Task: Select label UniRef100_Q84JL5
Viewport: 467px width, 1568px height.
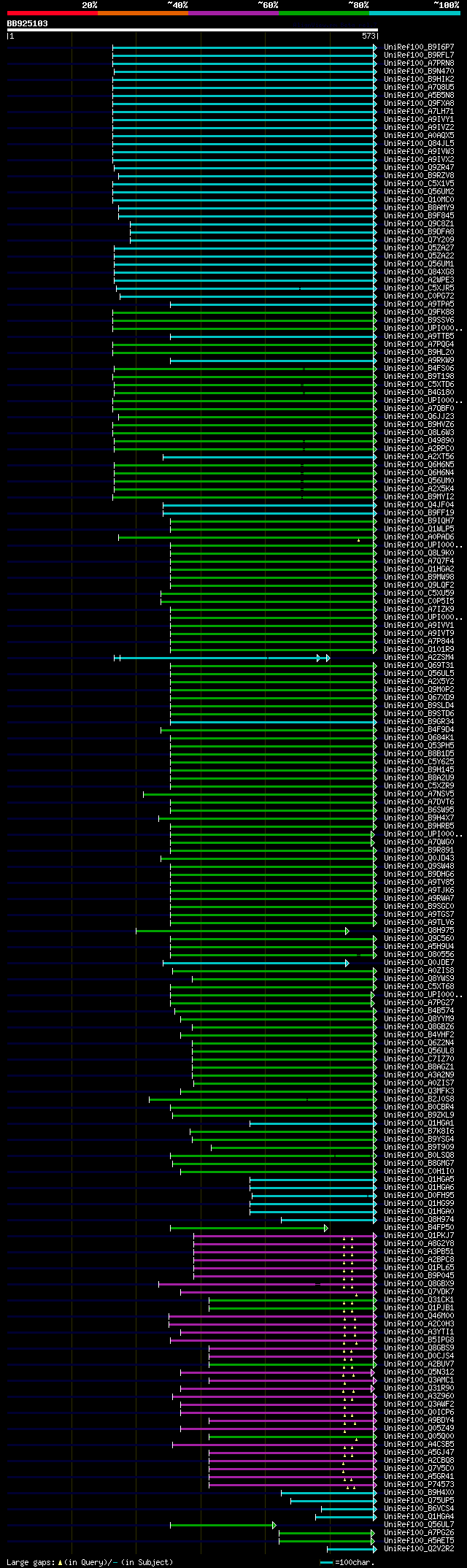Action: click(419, 143)
